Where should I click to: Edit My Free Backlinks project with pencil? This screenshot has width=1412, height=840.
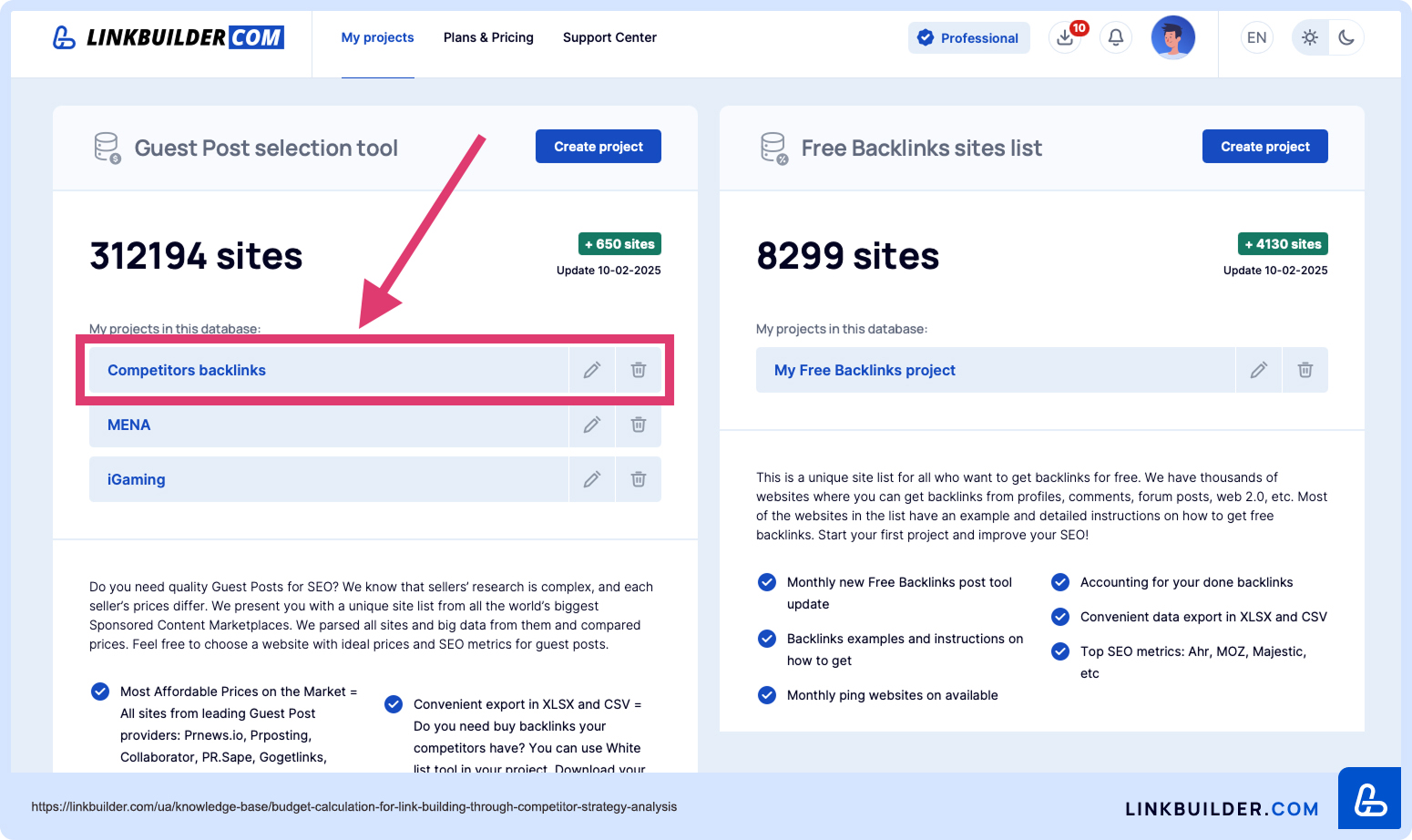point(1259,370)
